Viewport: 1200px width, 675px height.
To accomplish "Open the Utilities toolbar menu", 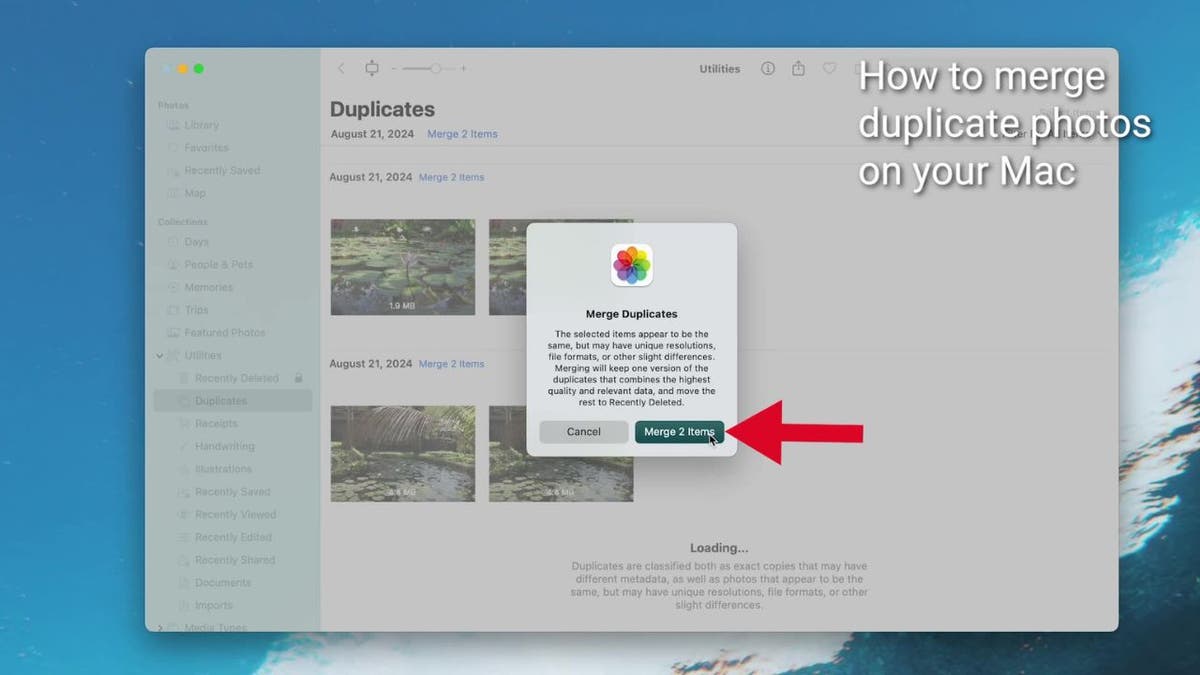I will pos(719,69).
